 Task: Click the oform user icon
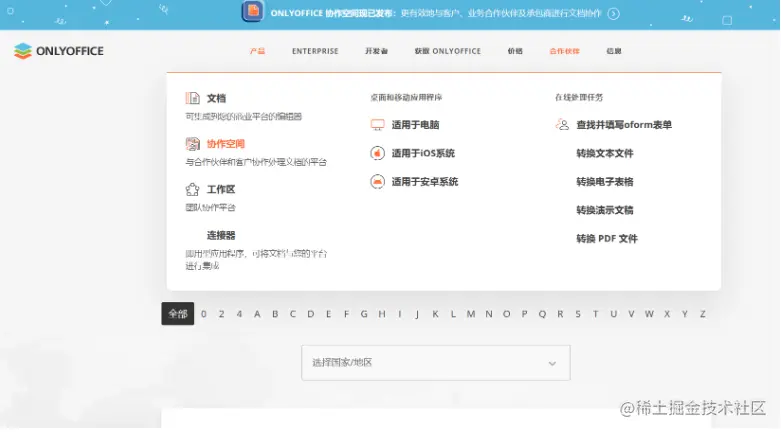click(x=562, y=125)
